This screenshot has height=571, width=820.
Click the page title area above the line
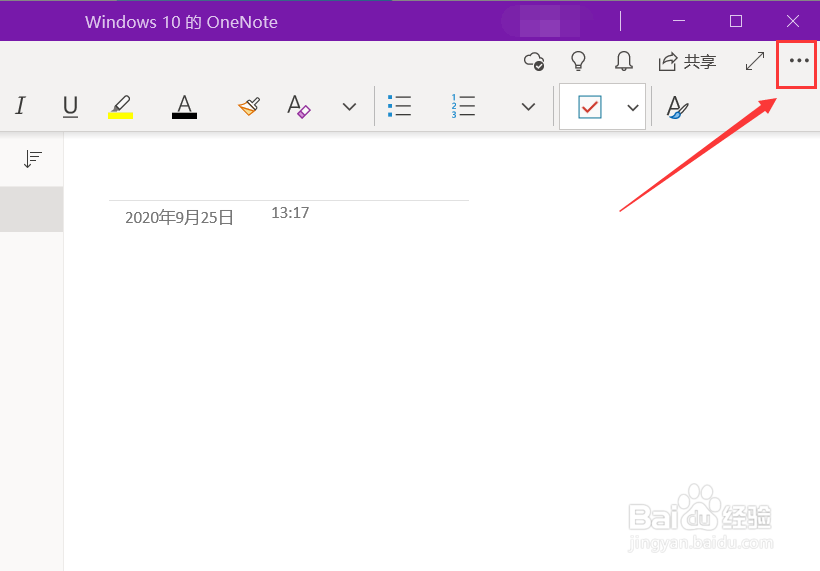[x=289, y=180]
